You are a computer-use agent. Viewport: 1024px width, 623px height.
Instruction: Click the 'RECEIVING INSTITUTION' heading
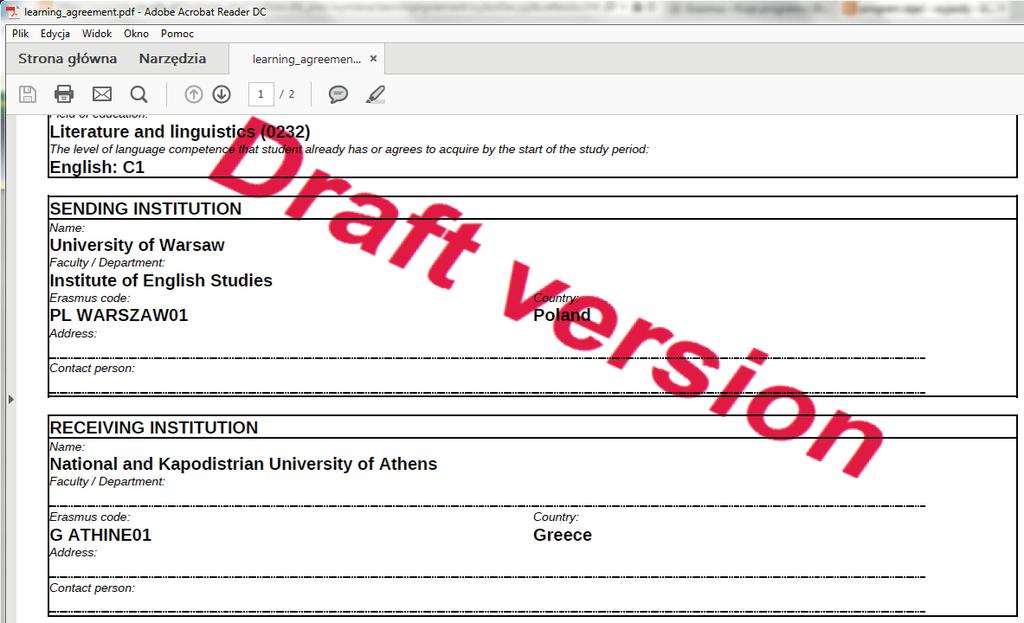pos(154,427)
